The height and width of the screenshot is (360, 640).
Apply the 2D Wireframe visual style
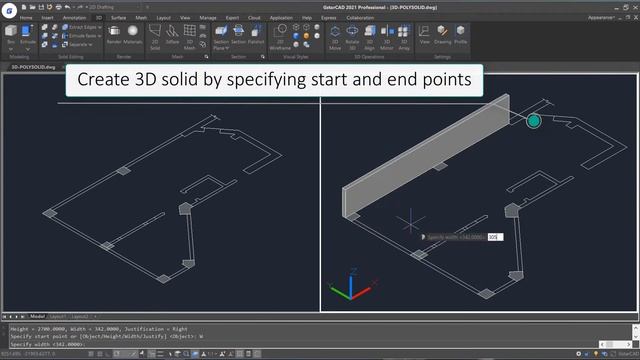coord(280,37)
